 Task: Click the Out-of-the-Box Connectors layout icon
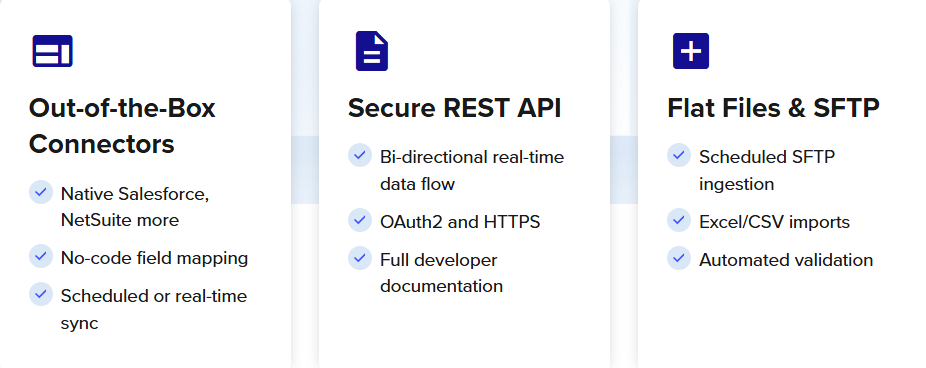click(x=53, y=51)
